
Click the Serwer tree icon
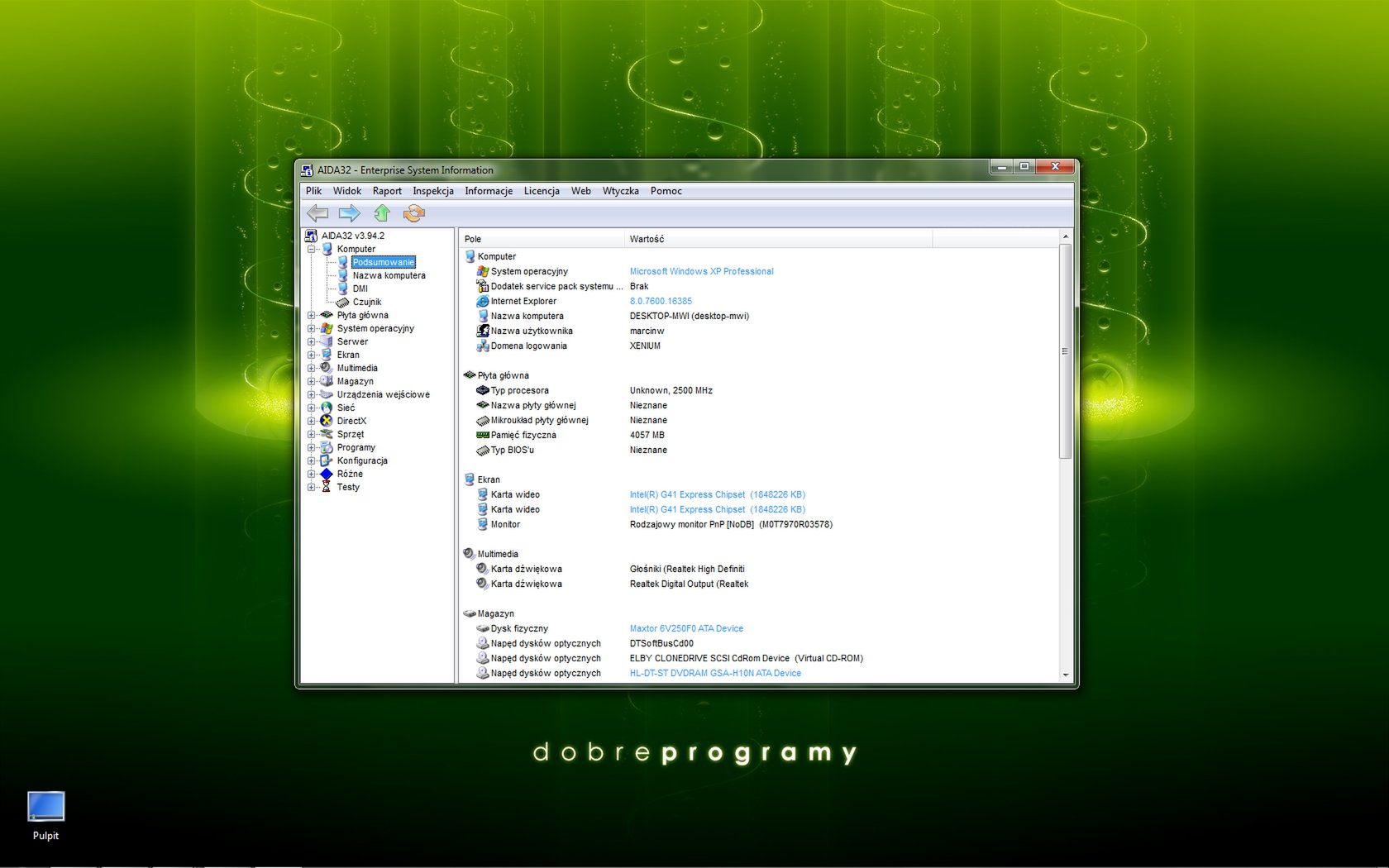click(327, 341)
